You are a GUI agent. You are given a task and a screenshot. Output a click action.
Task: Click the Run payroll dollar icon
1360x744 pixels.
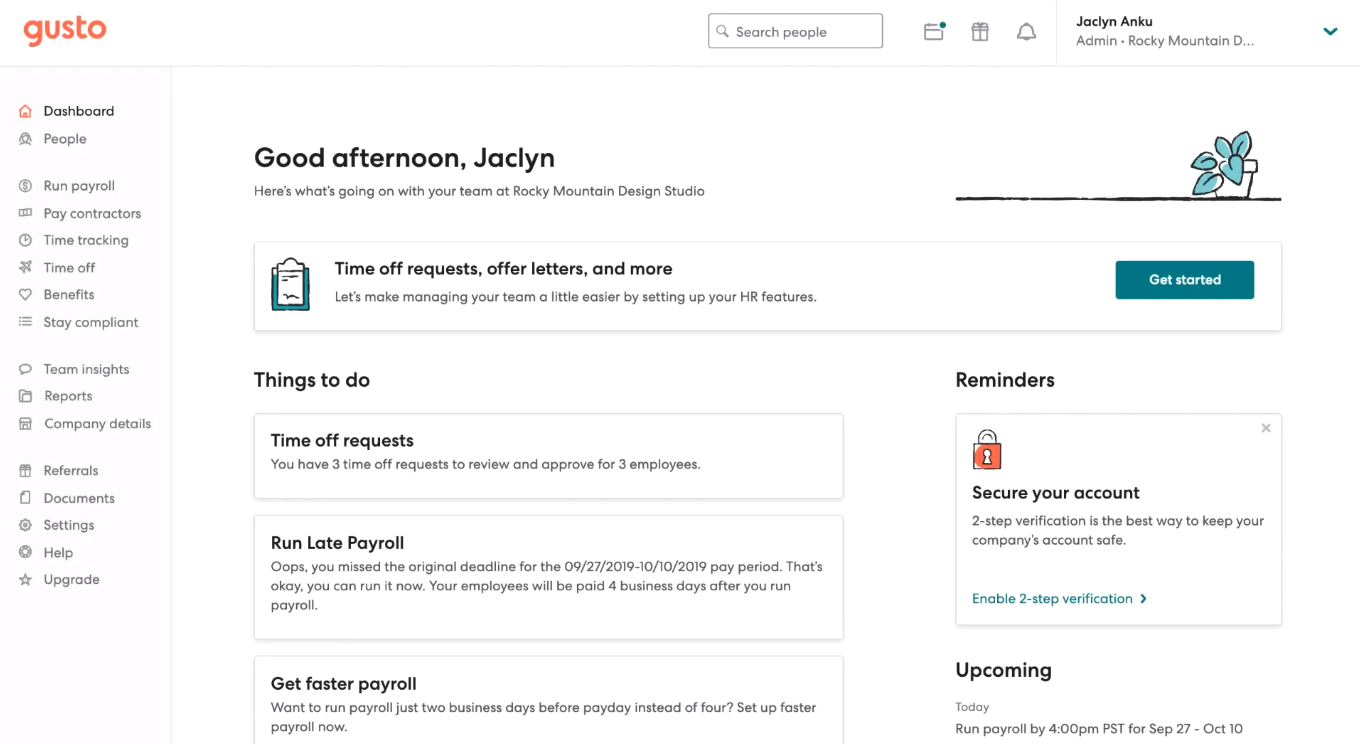pyautogui.click(x=26, y=186)
